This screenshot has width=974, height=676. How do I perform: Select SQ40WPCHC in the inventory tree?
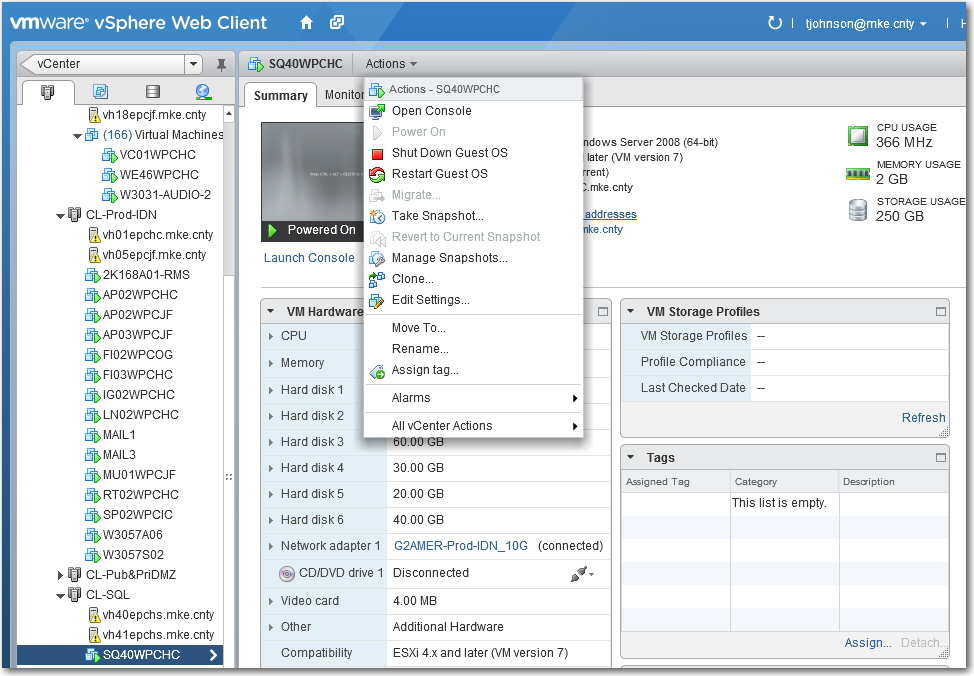click(x=120, y=655)
